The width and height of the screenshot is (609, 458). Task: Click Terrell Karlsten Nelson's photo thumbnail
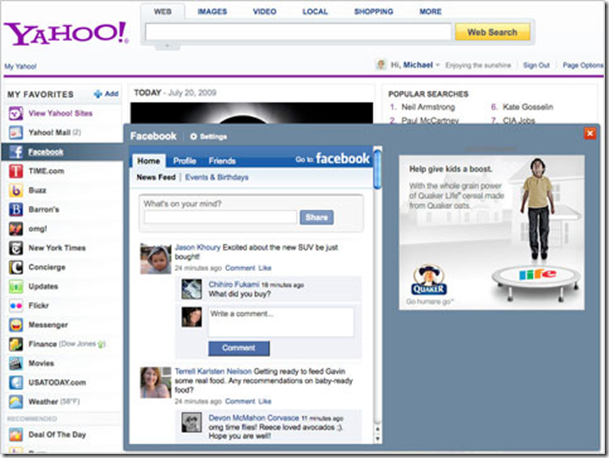(x=155, y=383)
